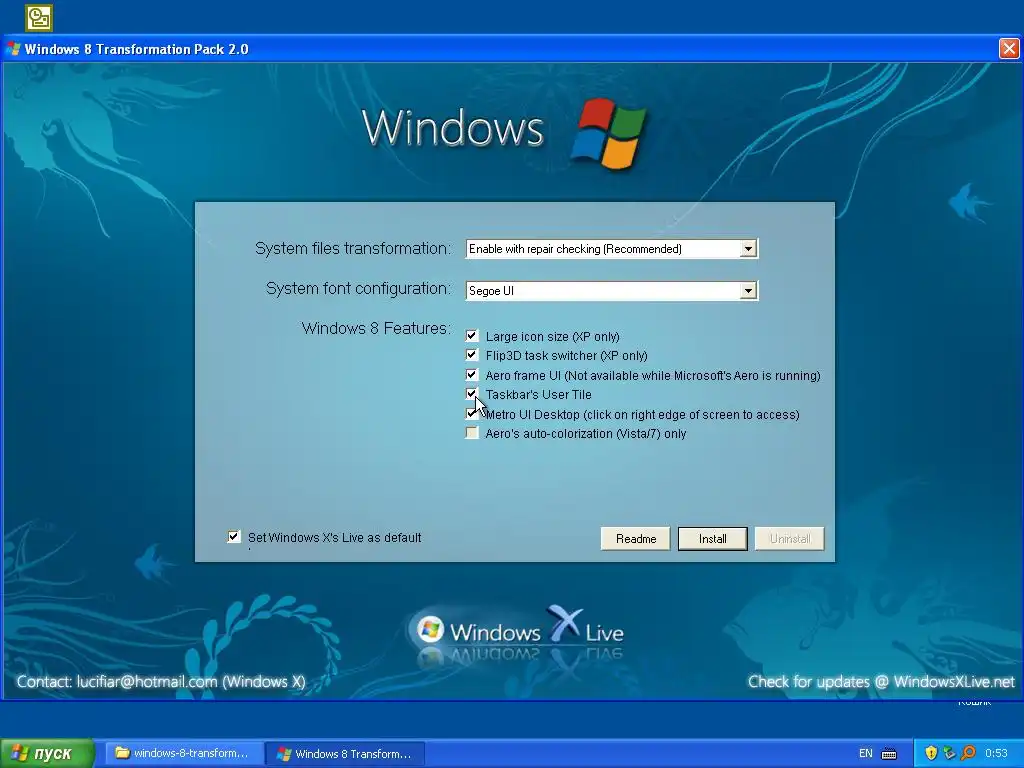Viewport: 1024px width, 768px height.
Task: Click the network/safely remove tray icon
Action: coord(950,753)
